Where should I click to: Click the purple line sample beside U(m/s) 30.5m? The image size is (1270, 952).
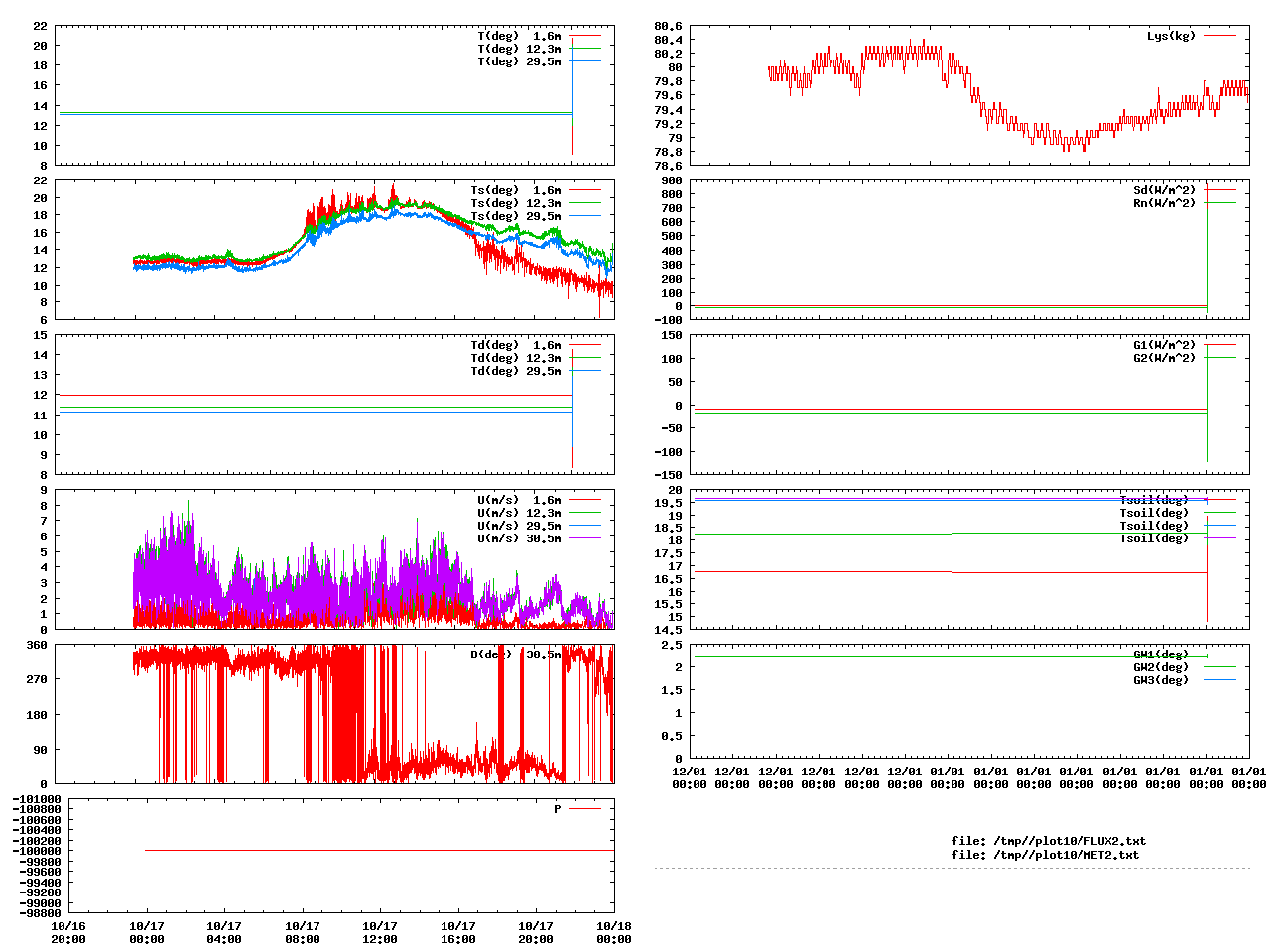pyautogui.click(x=585, y=538)
